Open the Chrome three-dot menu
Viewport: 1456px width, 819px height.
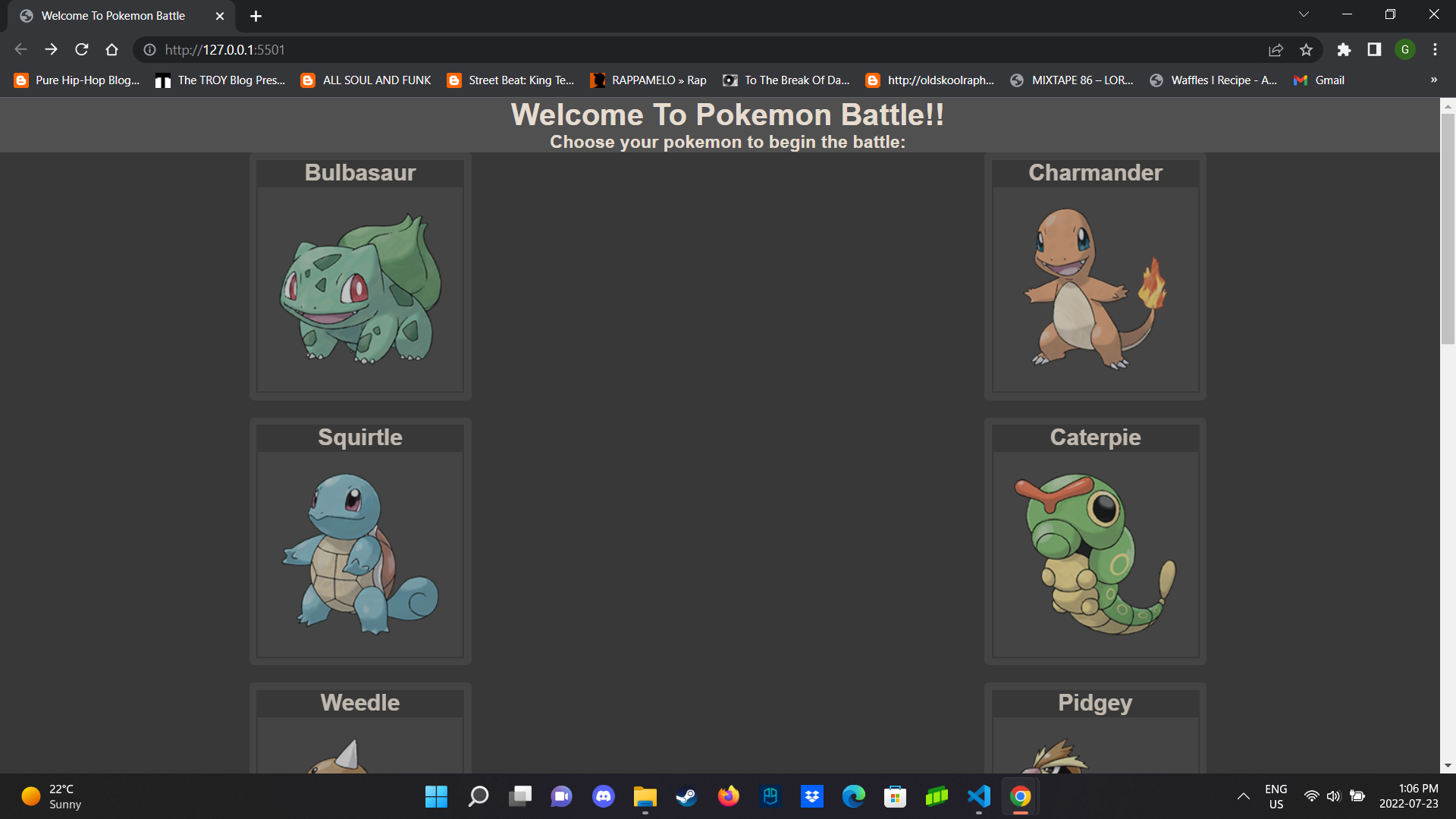(1435, 49)
